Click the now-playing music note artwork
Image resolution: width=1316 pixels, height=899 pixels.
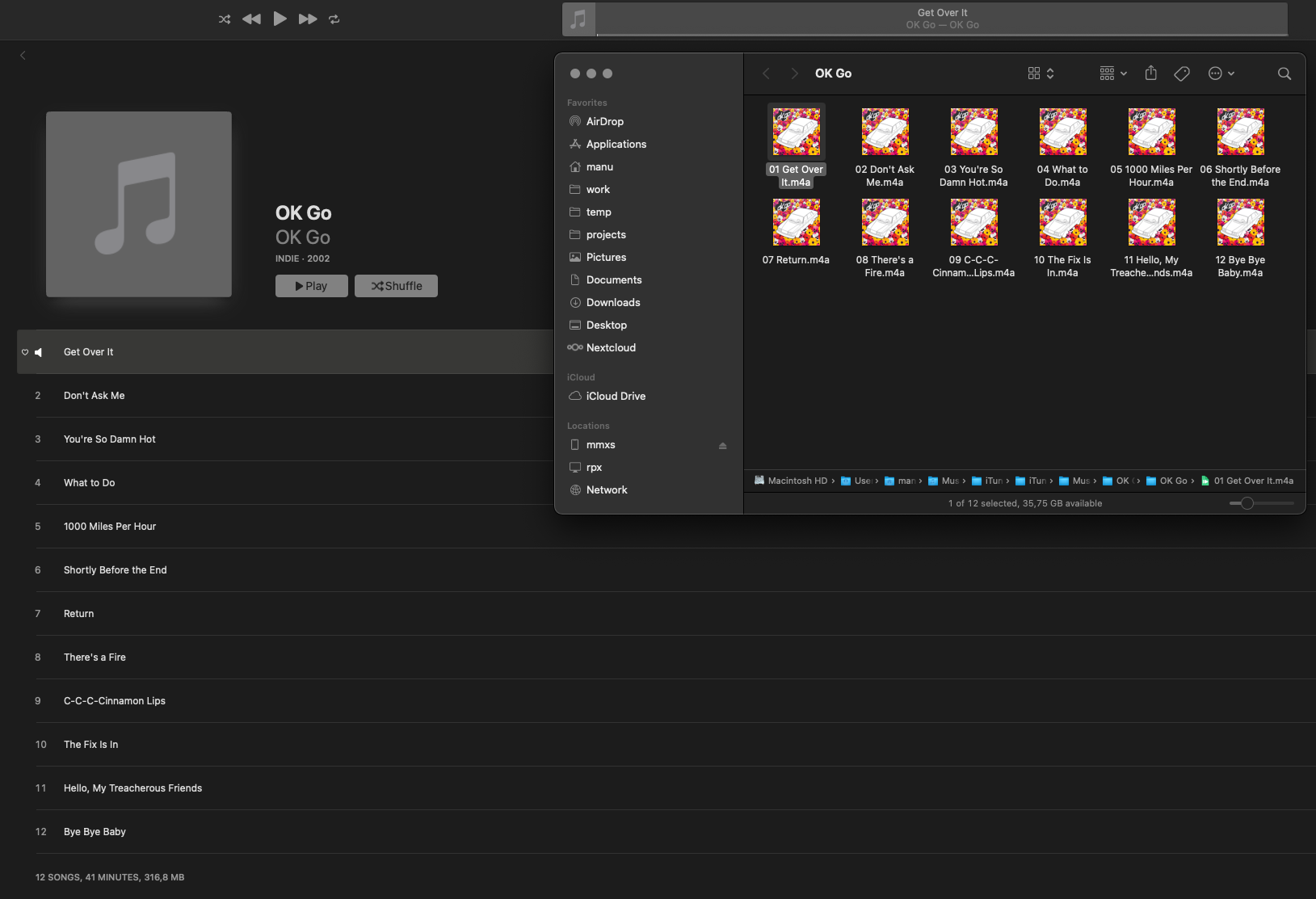click(578, 19)
